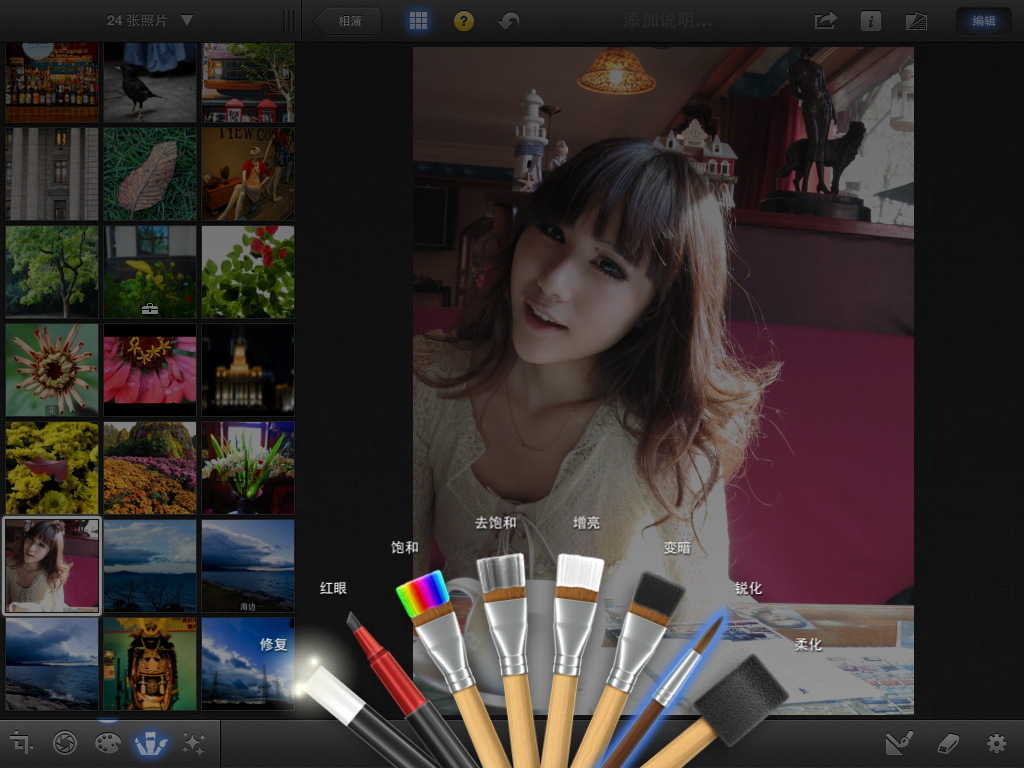Select the red zinnia flower thumbnail
This screenshot has width=1024, height=768.
(x=150, y=368)
